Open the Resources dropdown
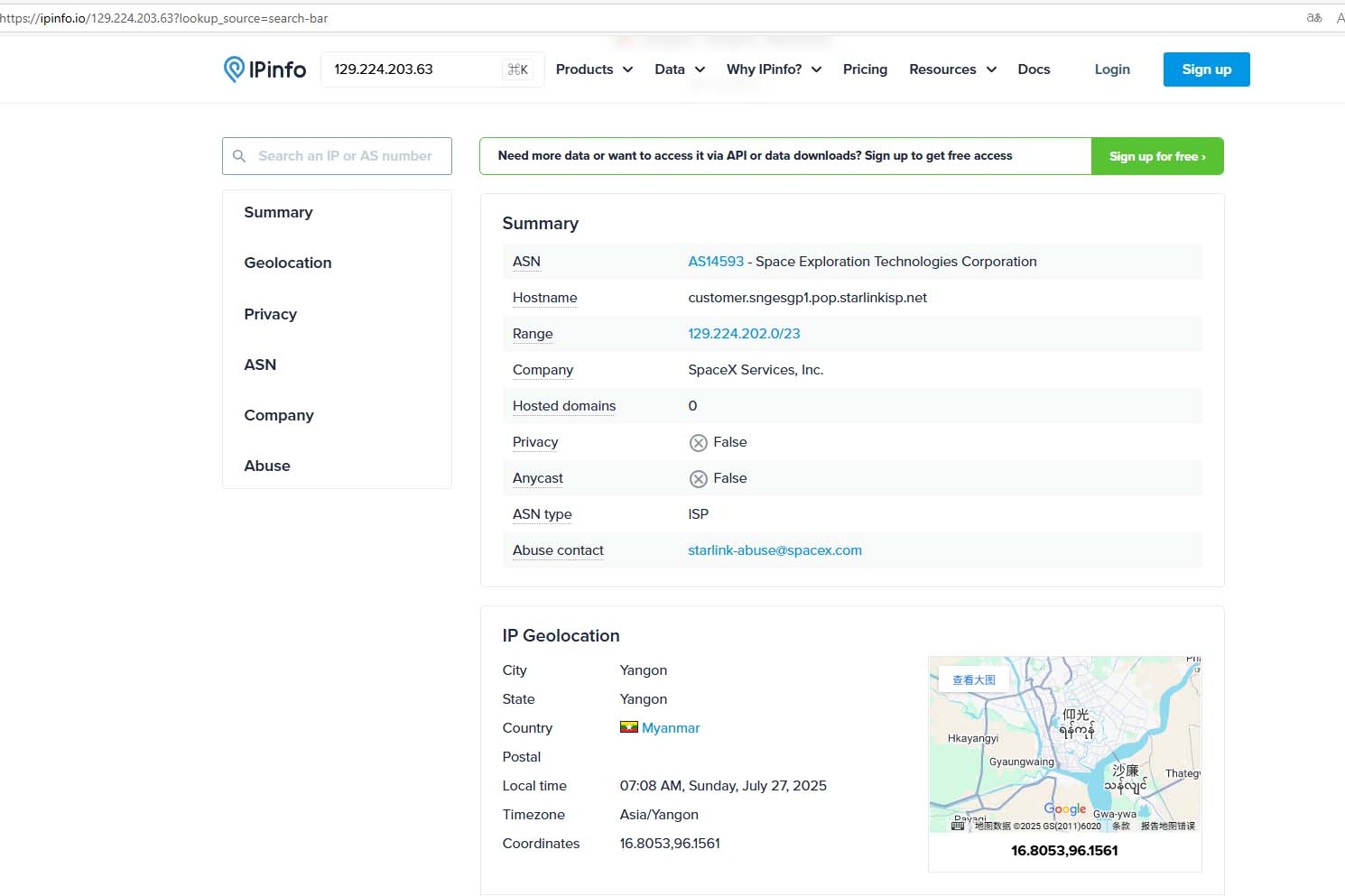The image size is (1345, 896). point(952,69)
